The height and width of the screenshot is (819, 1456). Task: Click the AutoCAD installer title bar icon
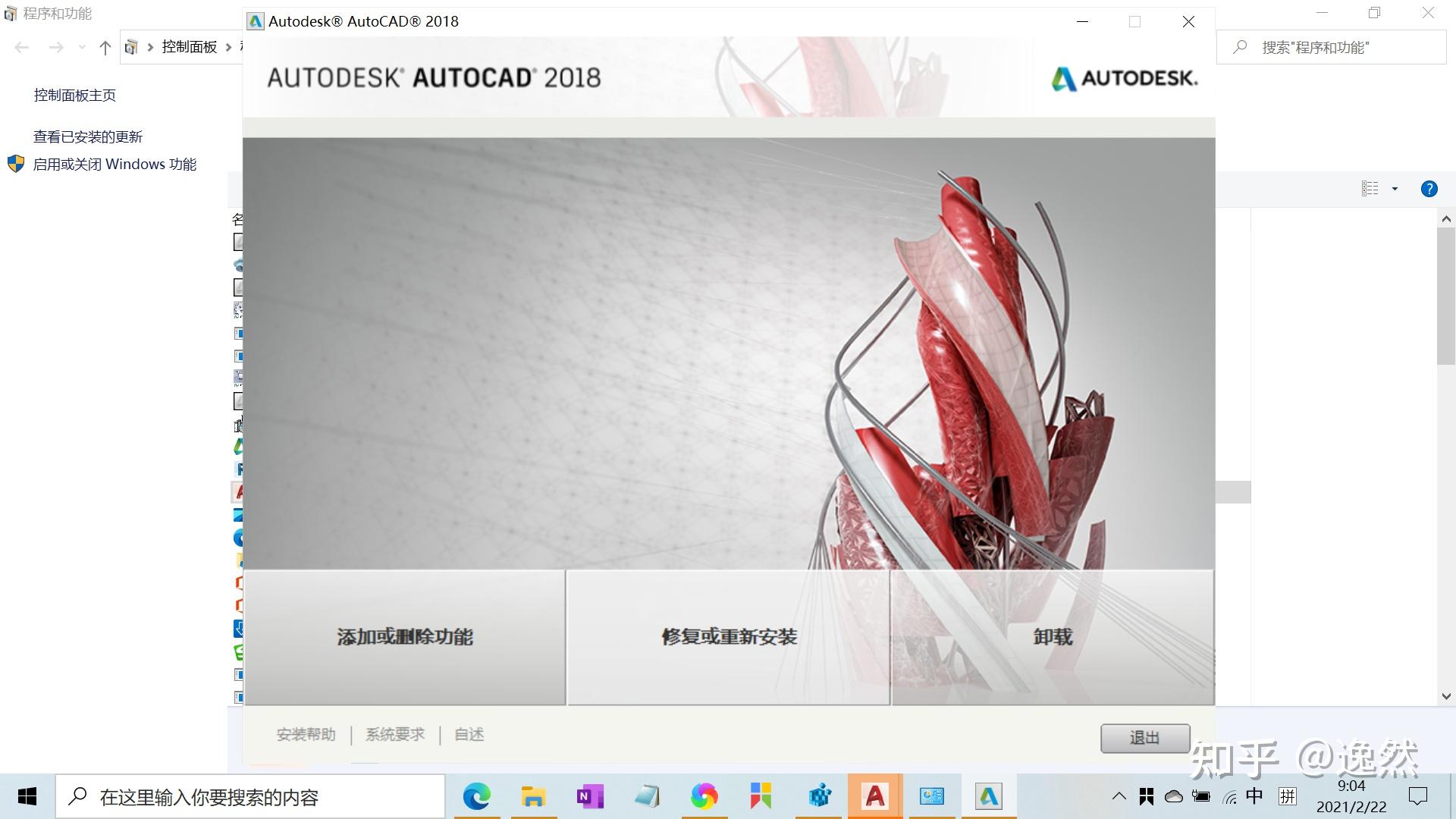tap(256, 21)
